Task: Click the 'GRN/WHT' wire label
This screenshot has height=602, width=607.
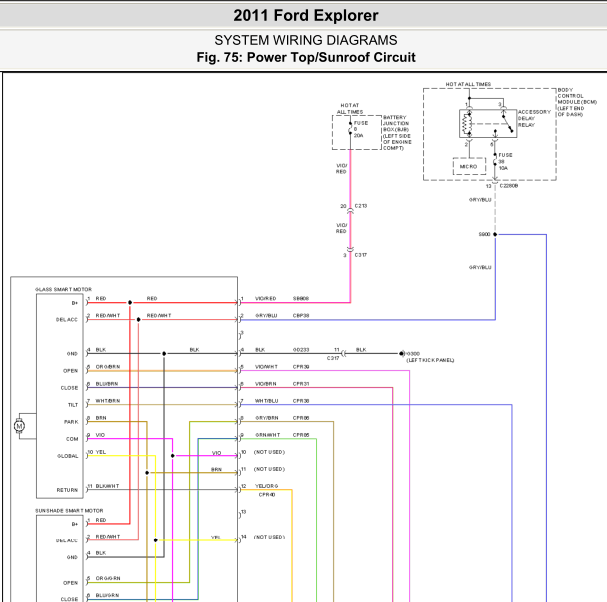Action: [x=267, y=435]
